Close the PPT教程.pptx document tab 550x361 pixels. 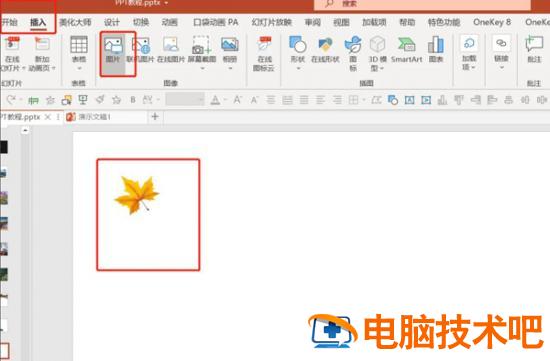48,117
